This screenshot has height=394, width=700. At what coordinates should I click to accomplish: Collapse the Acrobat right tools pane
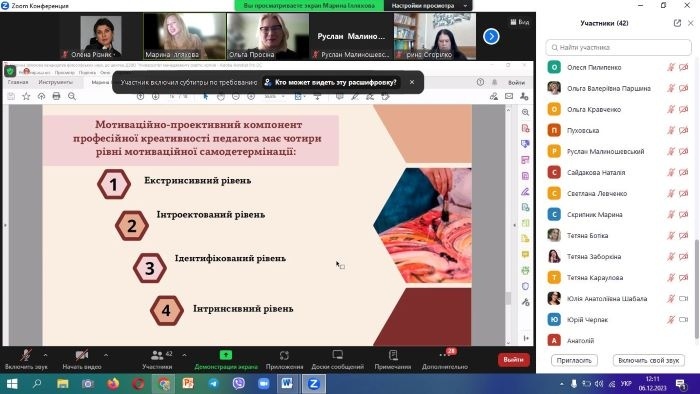515,225
